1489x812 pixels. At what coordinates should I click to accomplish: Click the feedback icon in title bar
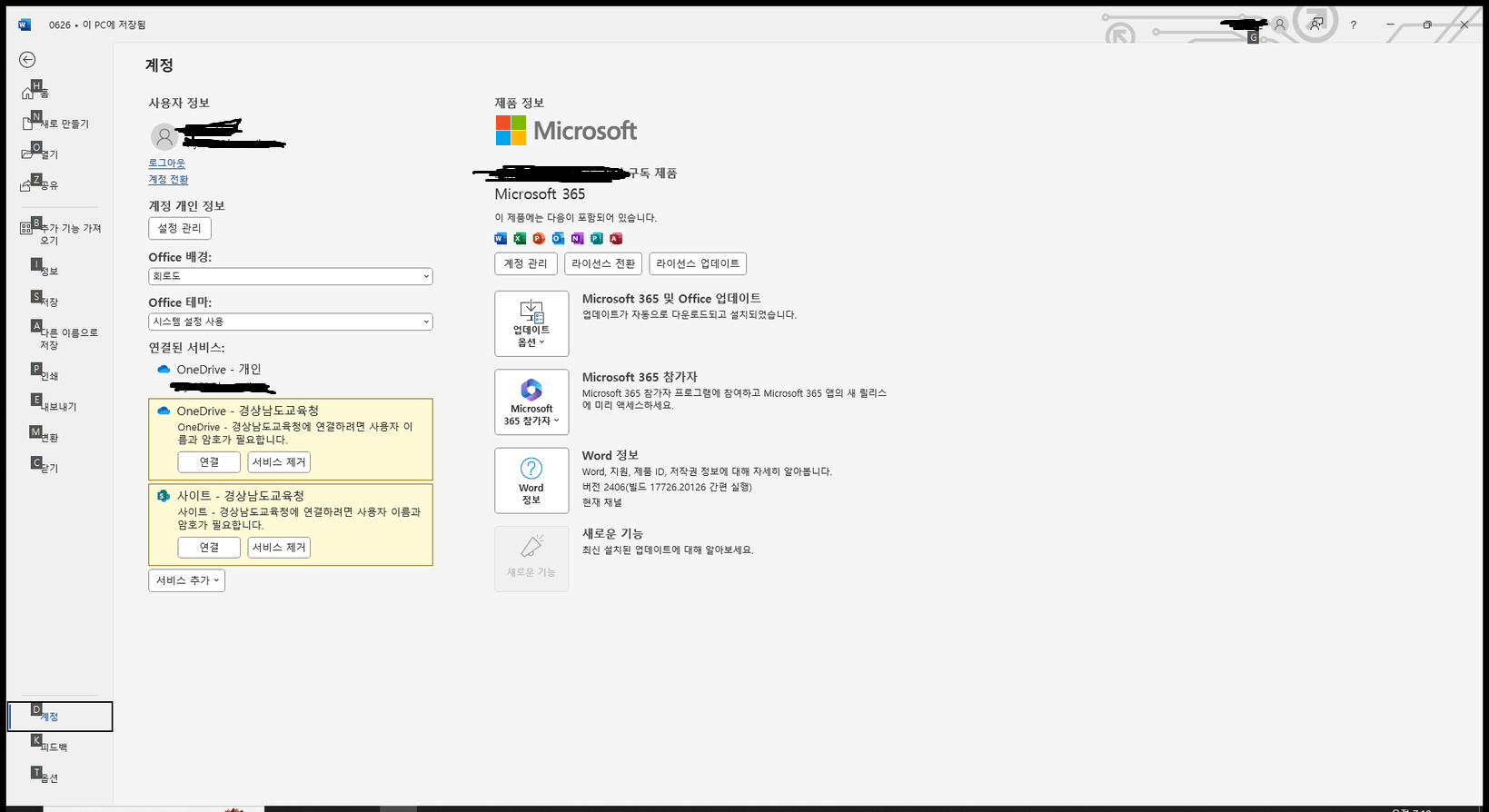pos(1316,25)
